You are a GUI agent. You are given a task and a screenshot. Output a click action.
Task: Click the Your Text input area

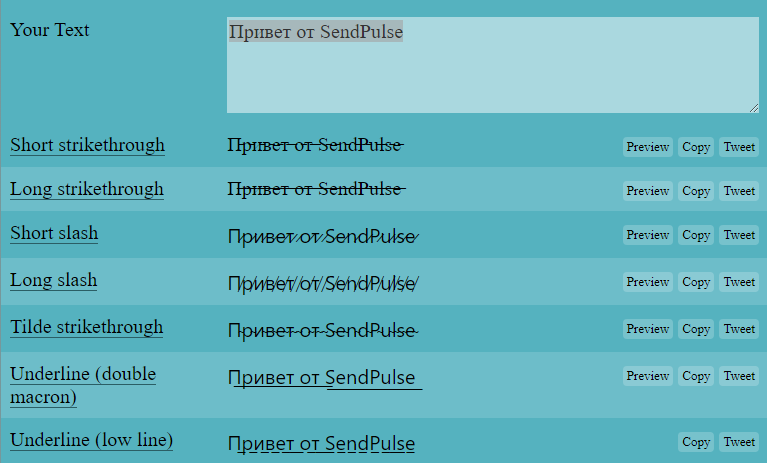pos(492,65)
